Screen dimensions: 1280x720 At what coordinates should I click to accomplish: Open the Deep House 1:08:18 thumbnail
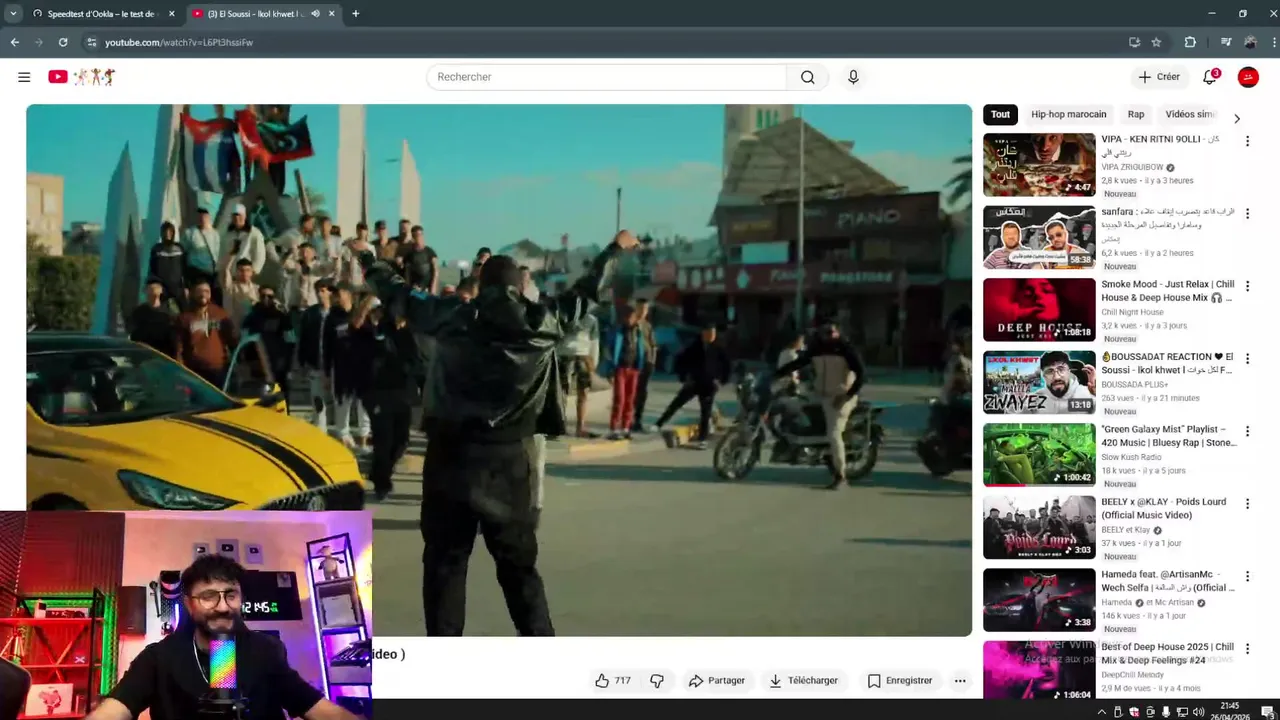1039,310
